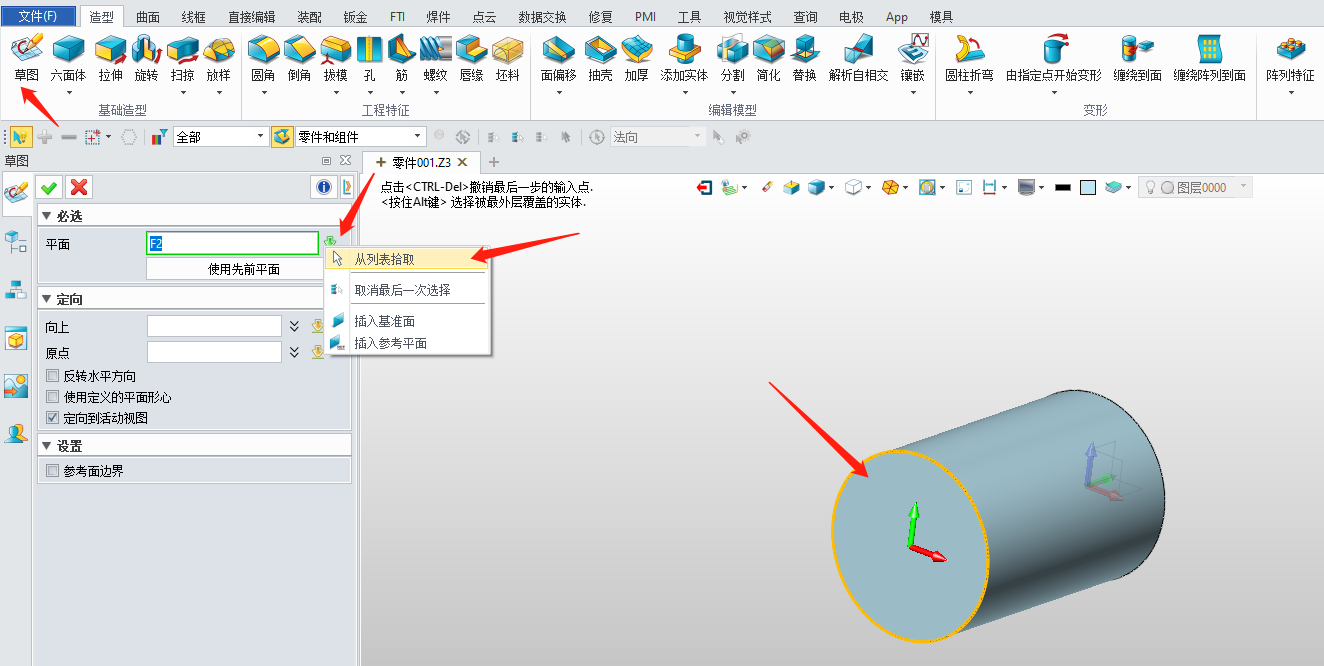Confirm with the green checkmark button
The height and width of the screenshot is (666, 1324).
[x=49, y=187]
